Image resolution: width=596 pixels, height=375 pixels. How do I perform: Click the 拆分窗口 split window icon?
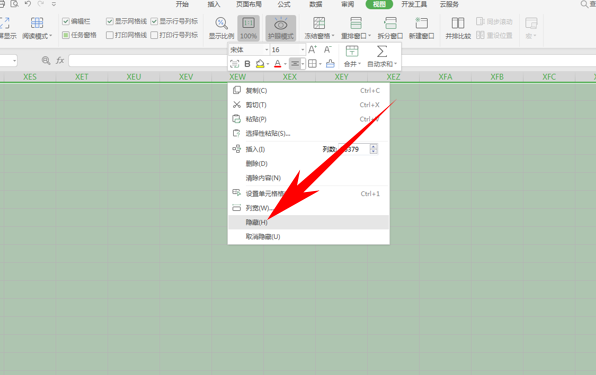[x=390, y=23]
